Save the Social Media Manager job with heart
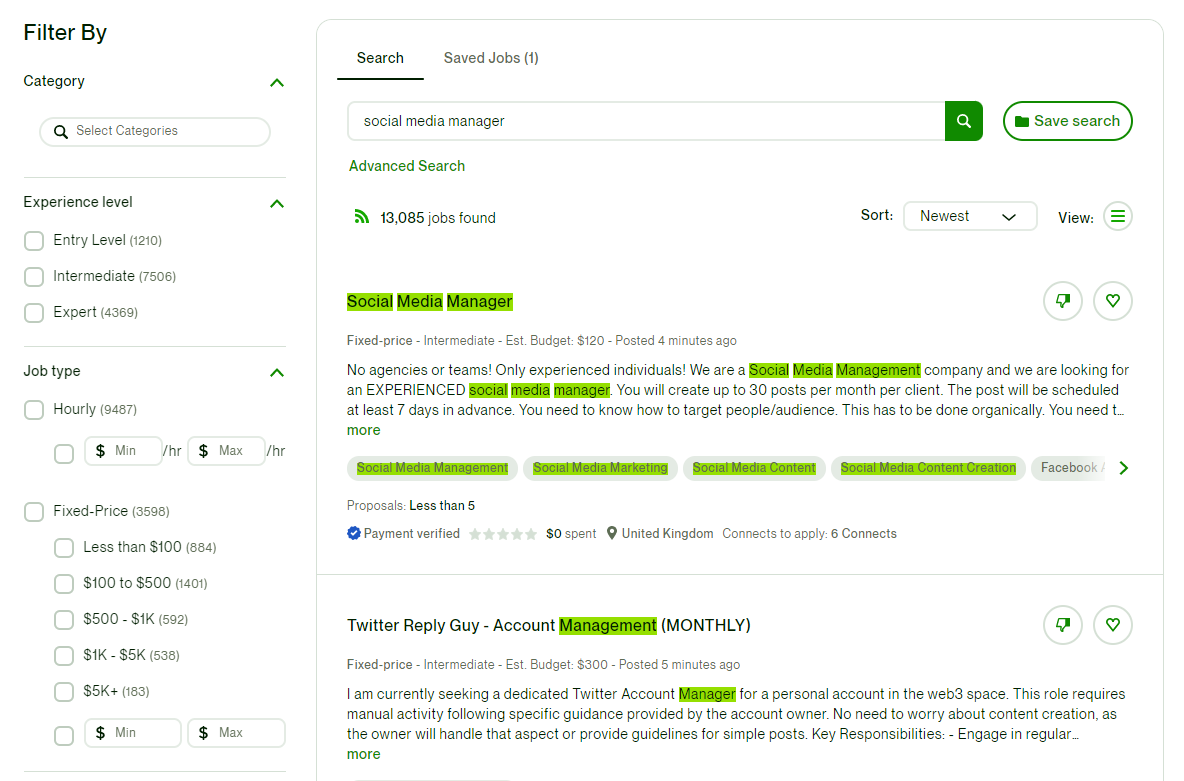 click(1112, 300)
